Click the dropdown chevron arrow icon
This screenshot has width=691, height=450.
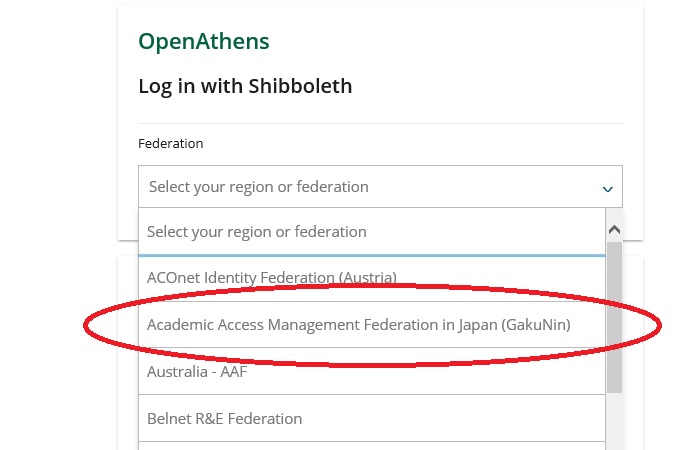click(607, 188)
